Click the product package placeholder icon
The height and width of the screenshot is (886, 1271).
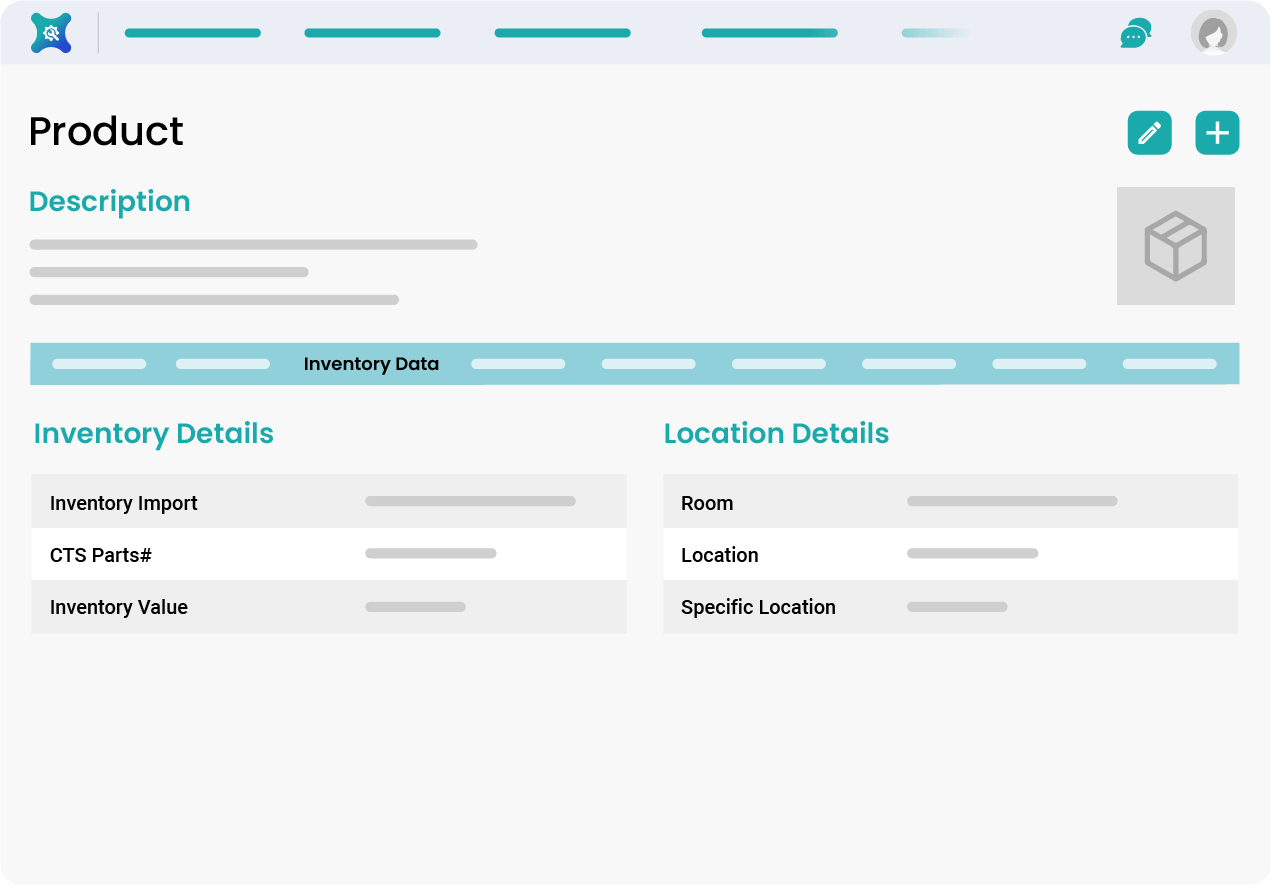point(1175,246)
